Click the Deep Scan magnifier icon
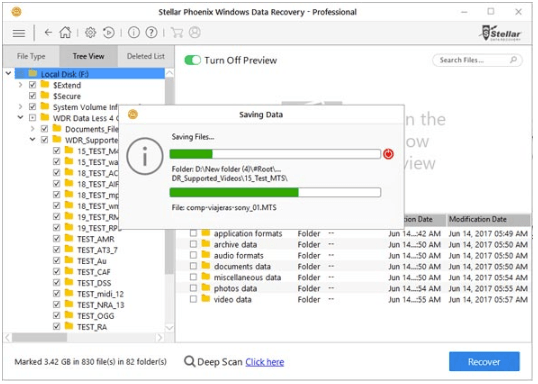538x384 pixels. (189, 361)
